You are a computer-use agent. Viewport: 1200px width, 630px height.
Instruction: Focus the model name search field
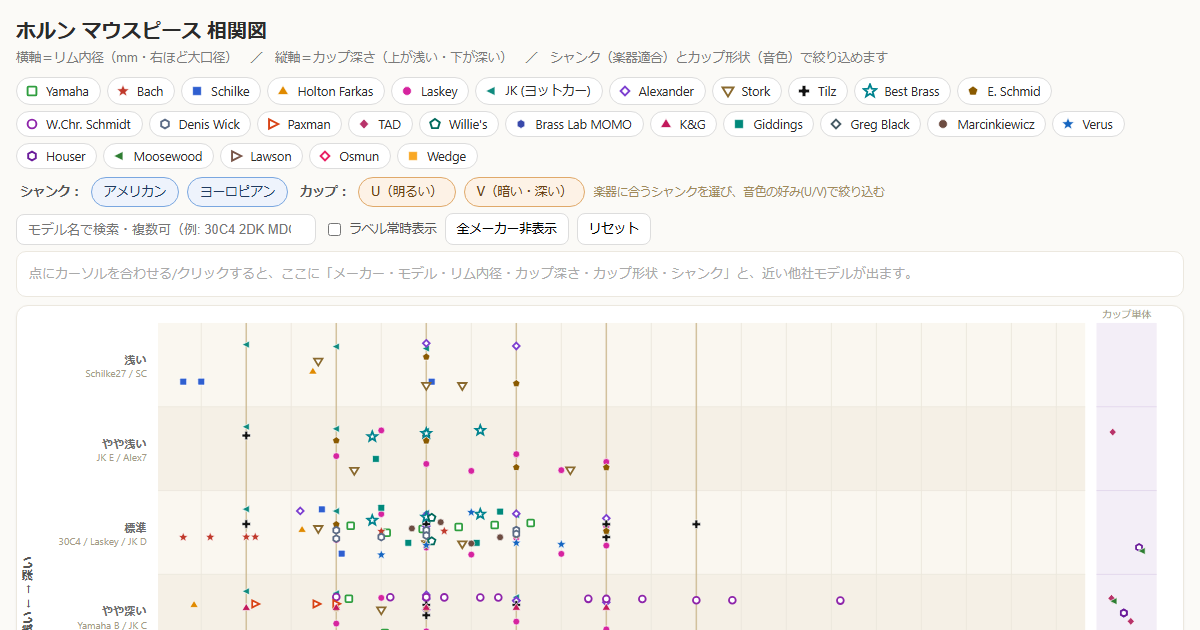pos(166,229)
